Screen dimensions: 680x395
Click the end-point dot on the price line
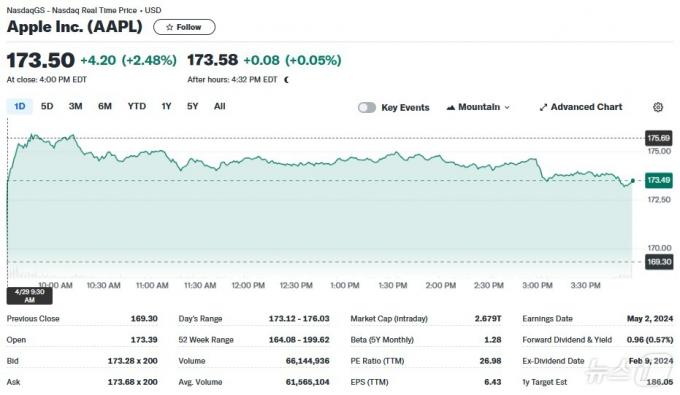(633, 180)
